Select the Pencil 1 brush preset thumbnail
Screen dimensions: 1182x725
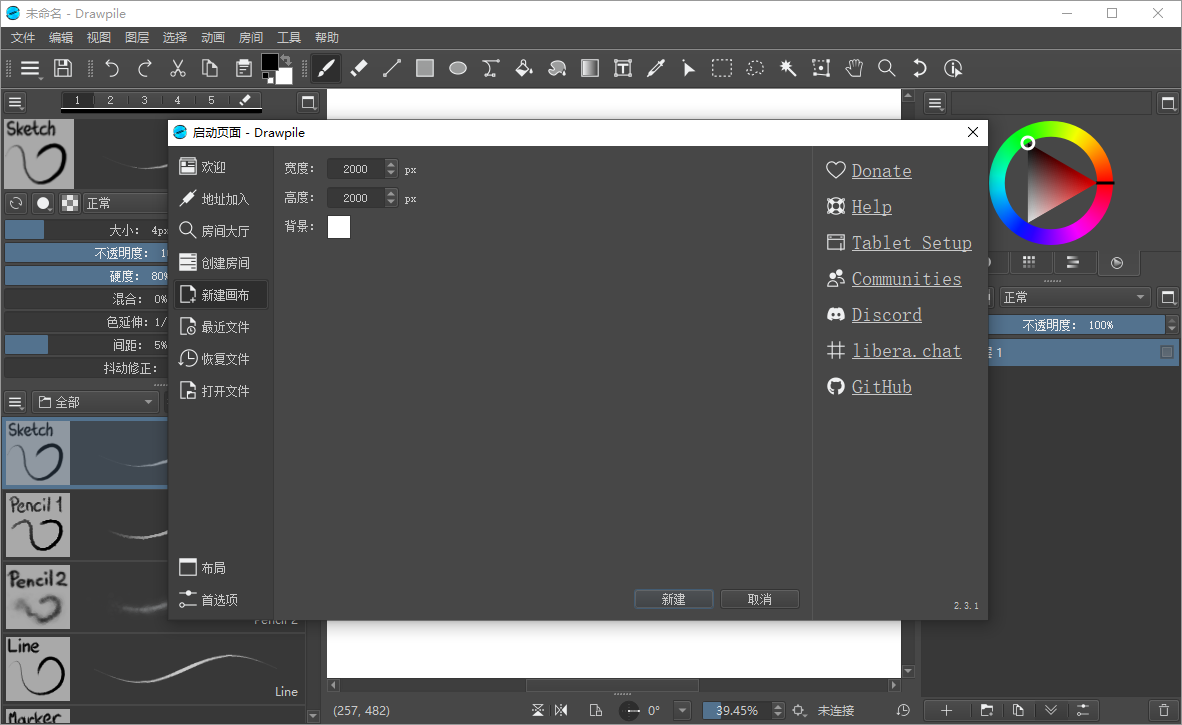tap(38, 525)
